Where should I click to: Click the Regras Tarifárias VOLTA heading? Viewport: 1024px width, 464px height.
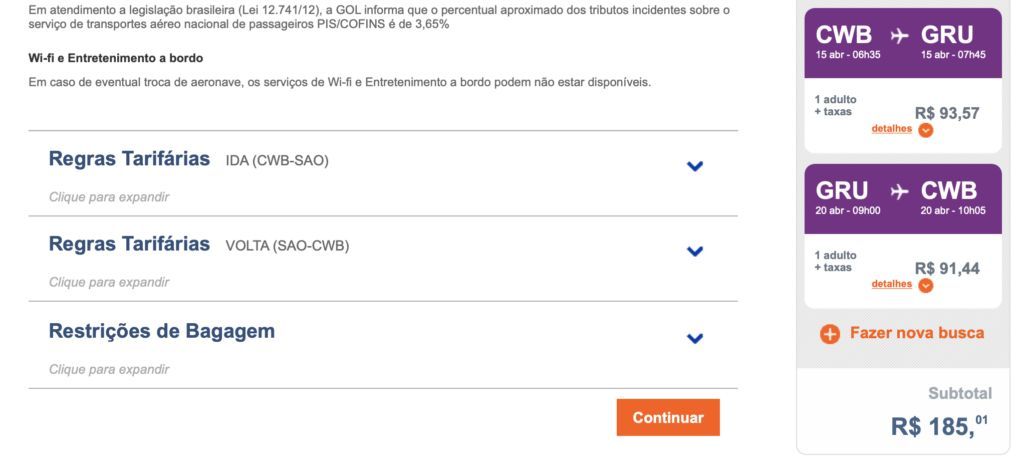130,245
